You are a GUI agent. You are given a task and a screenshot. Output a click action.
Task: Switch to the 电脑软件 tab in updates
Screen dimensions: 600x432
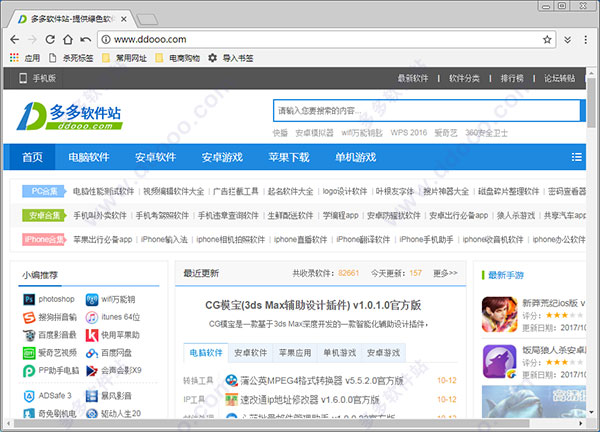[206, 353]
